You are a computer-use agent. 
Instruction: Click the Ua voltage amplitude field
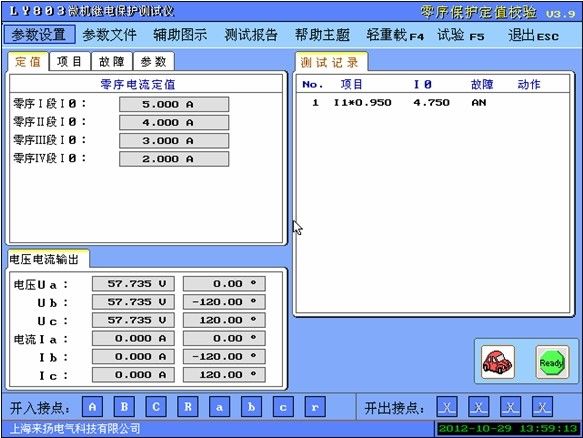133,284
